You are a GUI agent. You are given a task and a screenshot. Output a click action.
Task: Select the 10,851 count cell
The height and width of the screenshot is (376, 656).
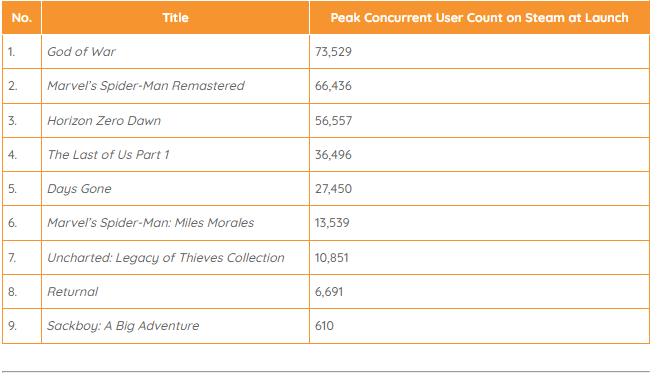pyautogui.click(x=479, y=258)
